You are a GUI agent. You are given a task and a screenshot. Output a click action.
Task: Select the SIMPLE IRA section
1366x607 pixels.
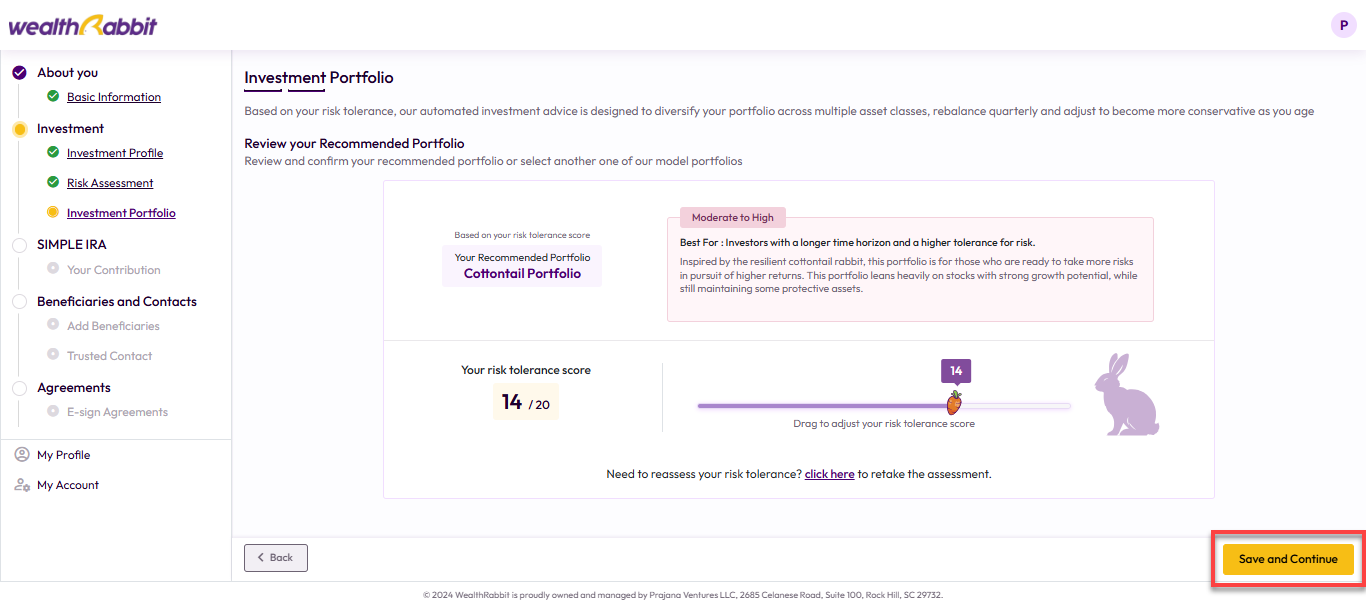(72, 245)
